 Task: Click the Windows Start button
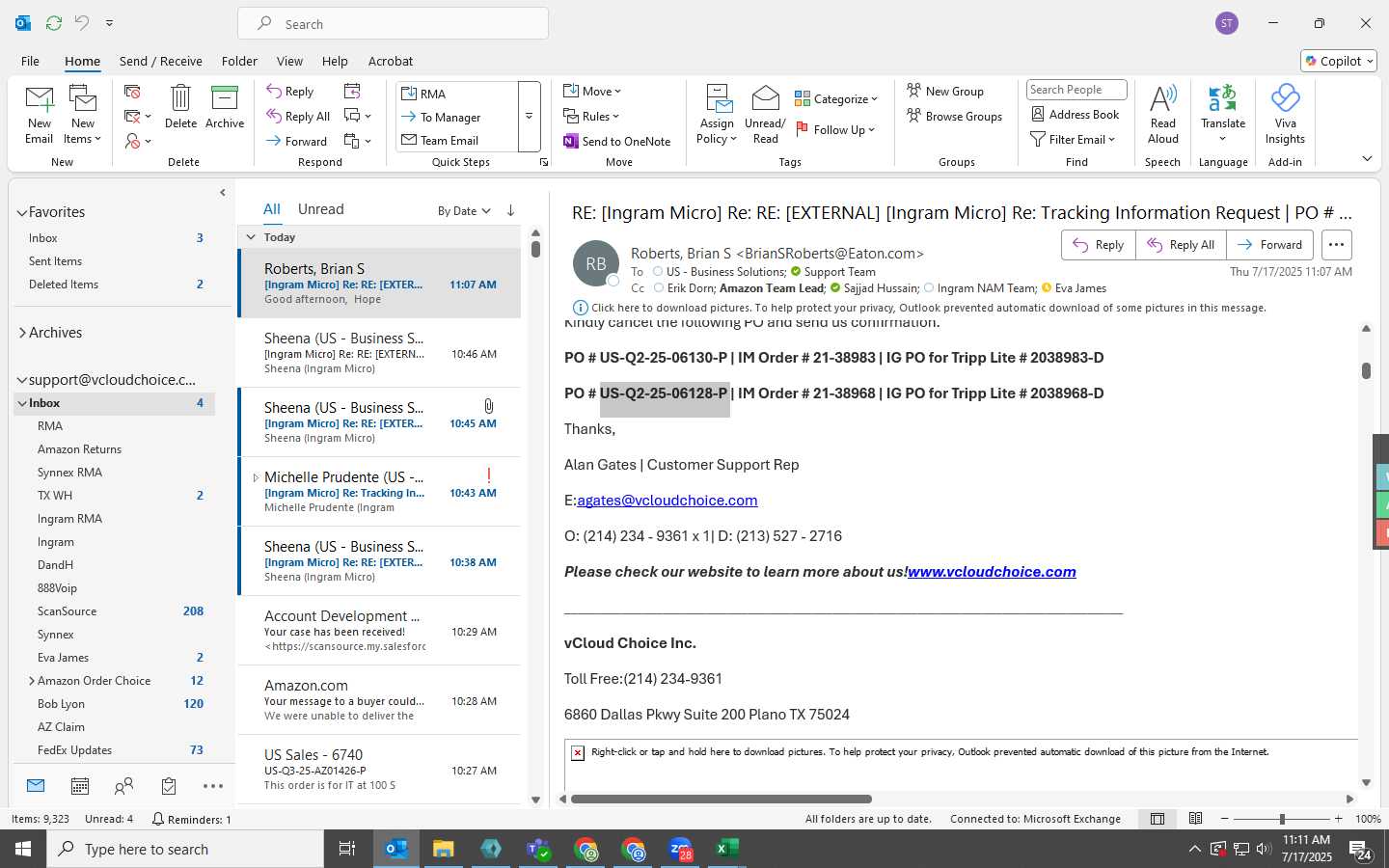point(23,849)
